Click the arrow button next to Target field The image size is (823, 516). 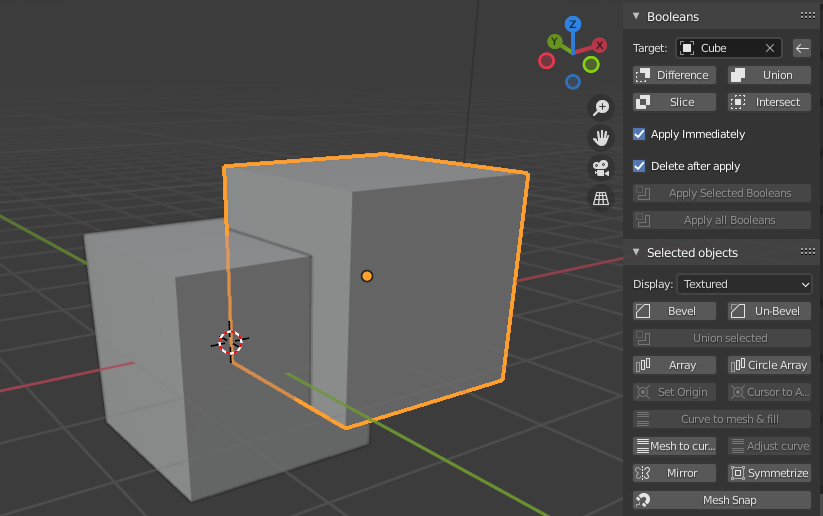click(801, 48)
